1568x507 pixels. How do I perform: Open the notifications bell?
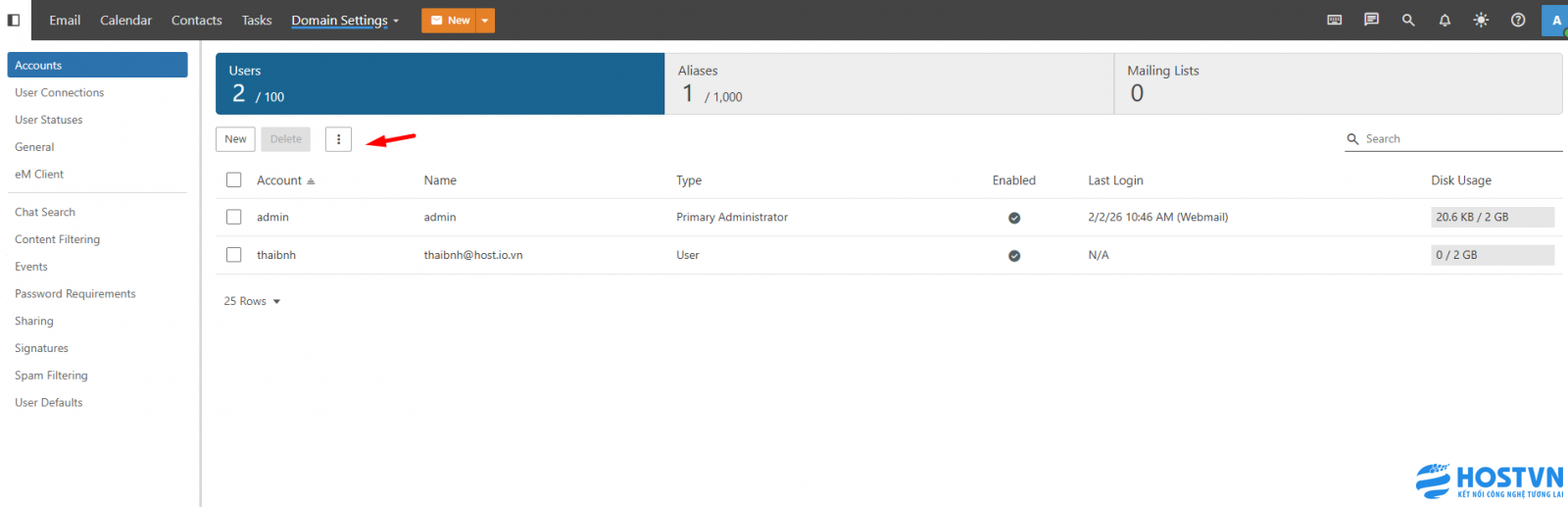[1445, 20]
